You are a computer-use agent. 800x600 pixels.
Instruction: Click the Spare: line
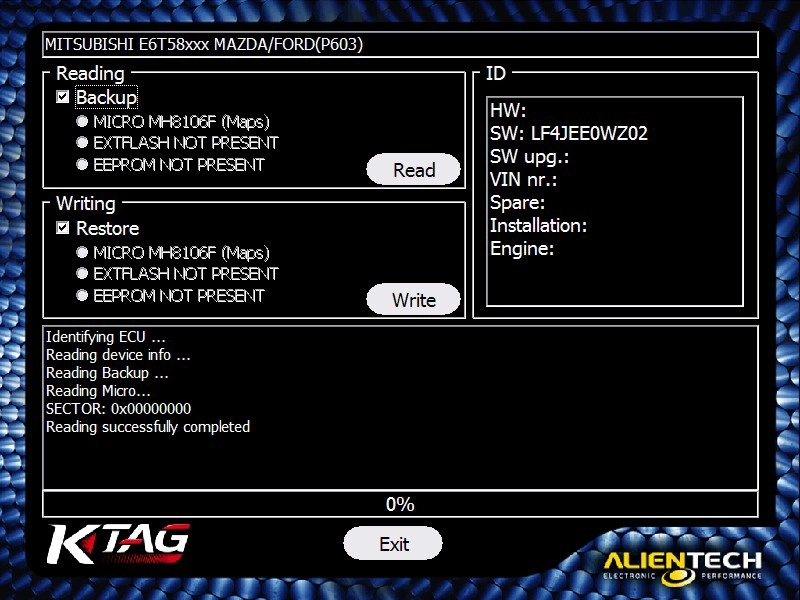tap(517, 203)
